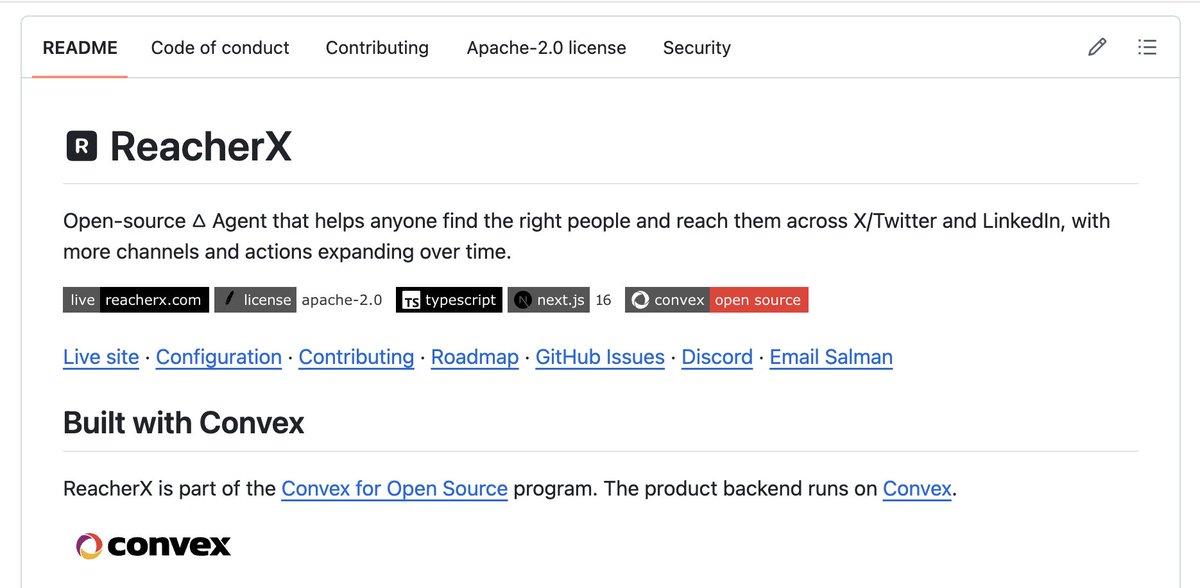Edit the README with the pencil icon
The image size is (1200, 588).
1097,47
